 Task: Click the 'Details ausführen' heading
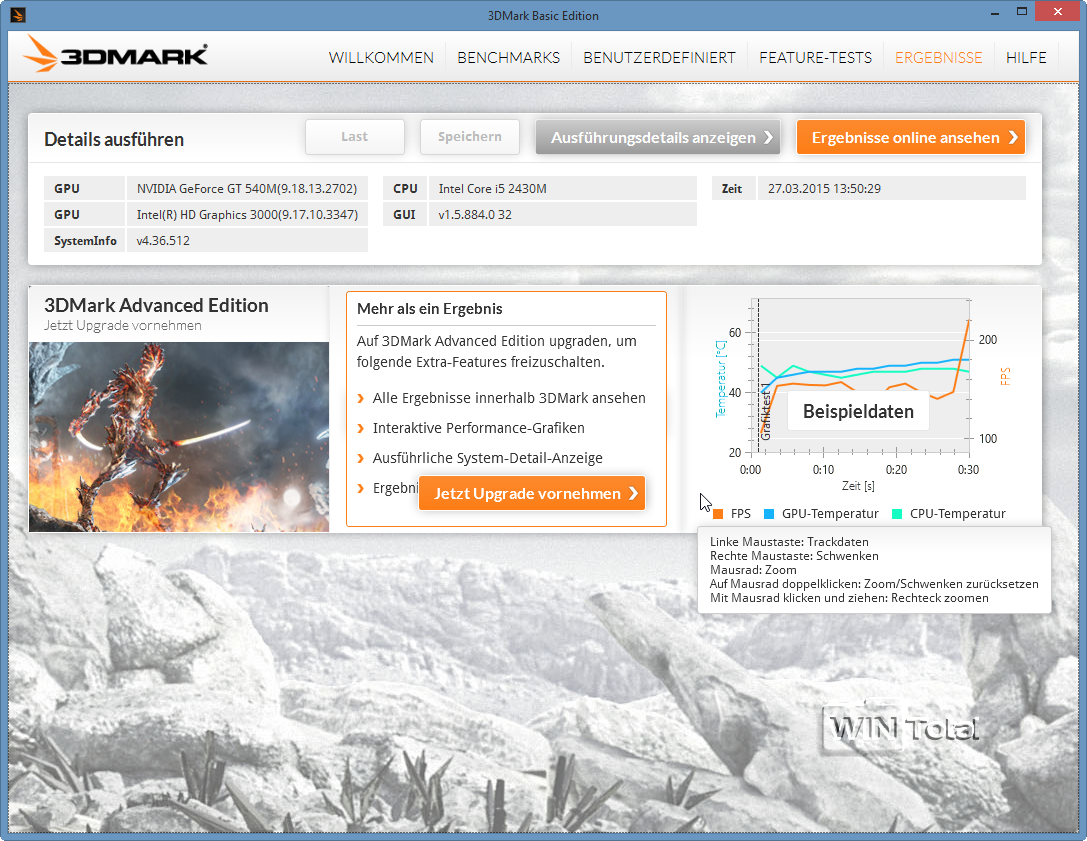pos(114,139)
